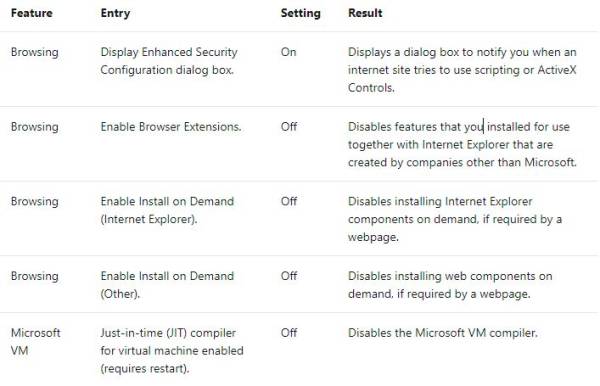Select Enable Install on Demand (Other) entry
The image size is (600, 386).
[167, 285]
